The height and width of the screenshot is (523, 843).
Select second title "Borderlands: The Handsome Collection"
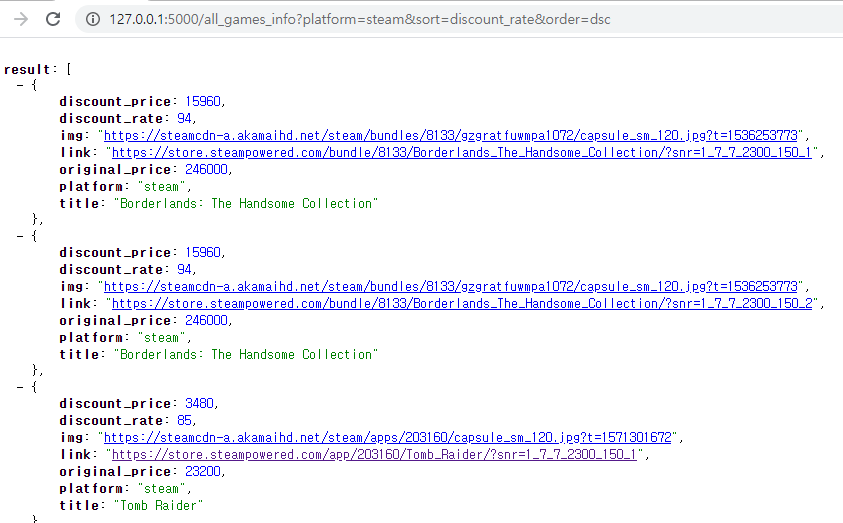click(x=246, y=355)
